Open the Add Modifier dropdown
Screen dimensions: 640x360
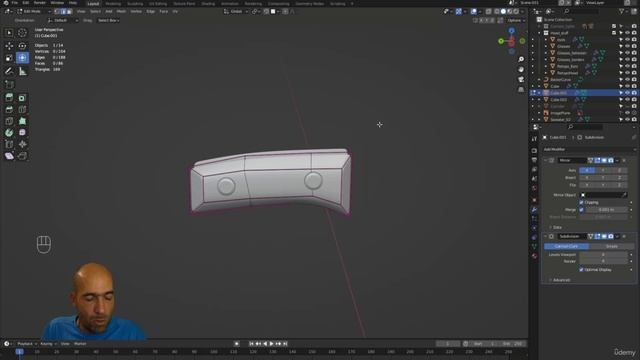[x=589, y=149]
